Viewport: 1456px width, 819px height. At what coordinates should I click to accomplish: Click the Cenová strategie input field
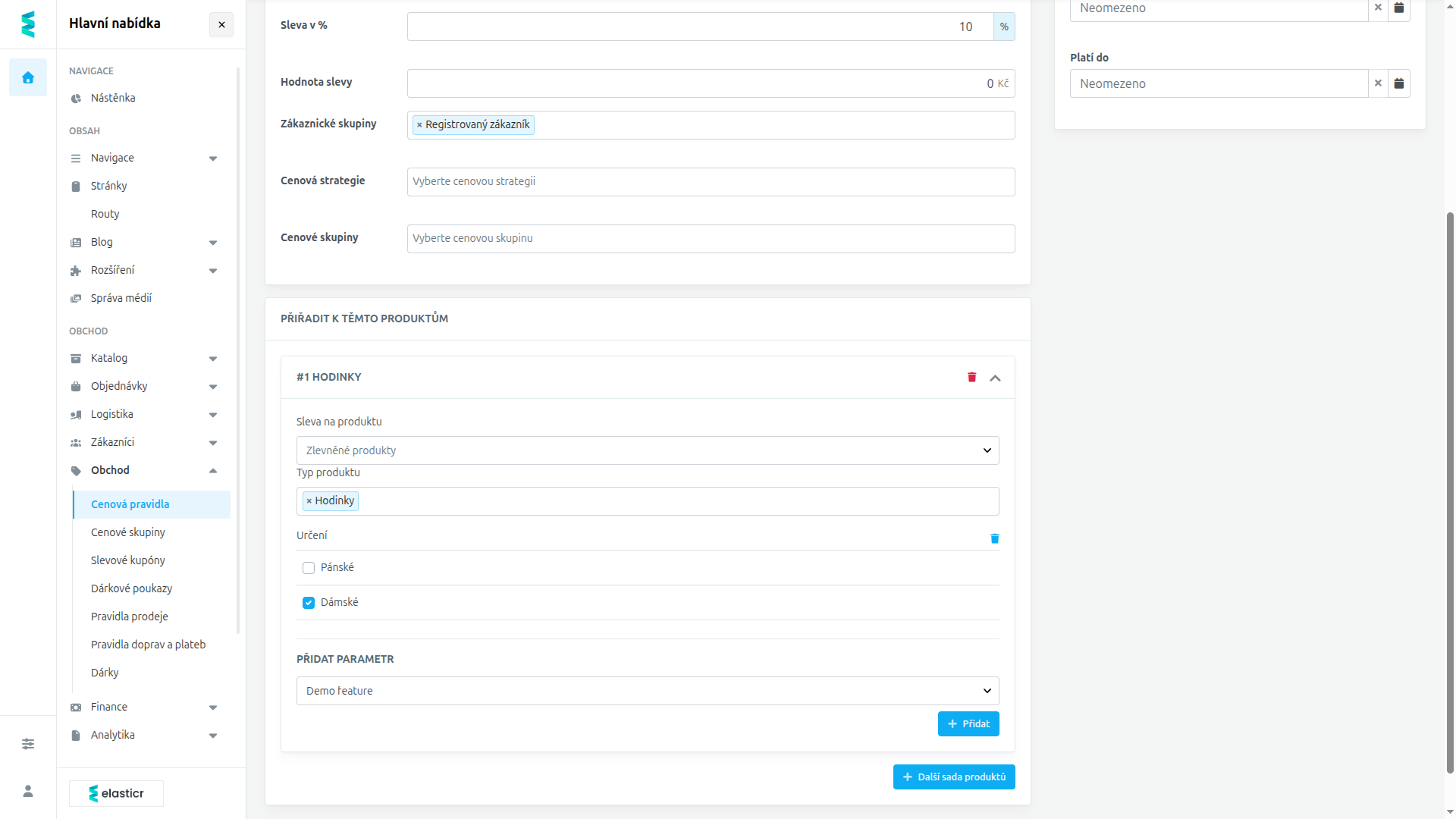[711, 182]
